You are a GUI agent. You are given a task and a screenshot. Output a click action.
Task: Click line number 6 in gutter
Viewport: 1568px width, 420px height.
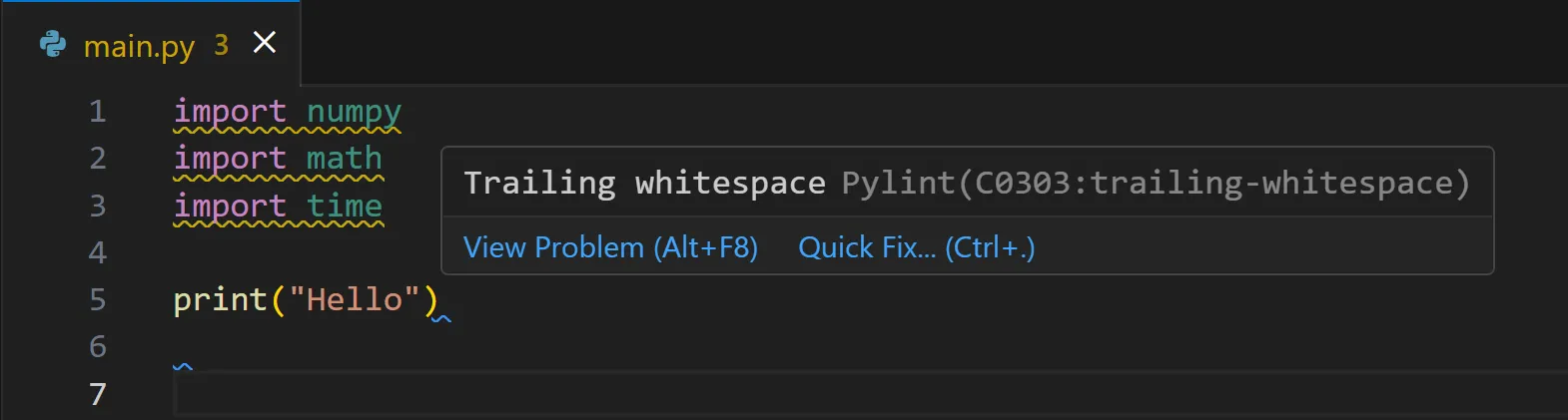pyautogui.click(x=97, y=346)
